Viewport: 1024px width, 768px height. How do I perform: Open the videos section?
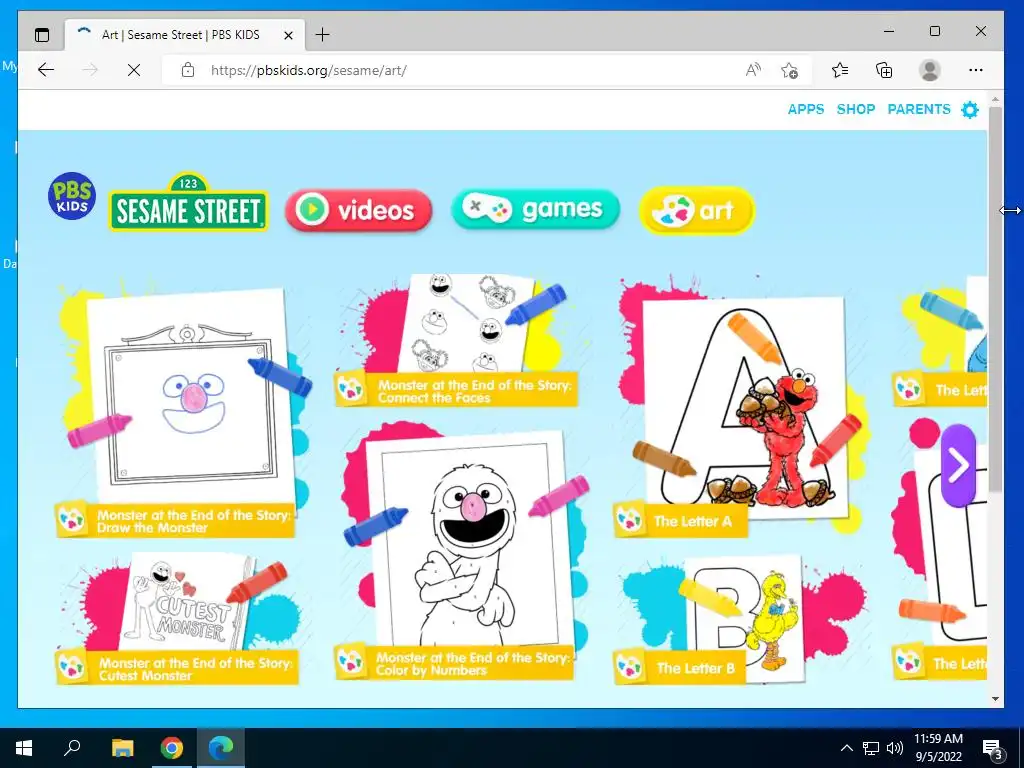pos(359,210)
